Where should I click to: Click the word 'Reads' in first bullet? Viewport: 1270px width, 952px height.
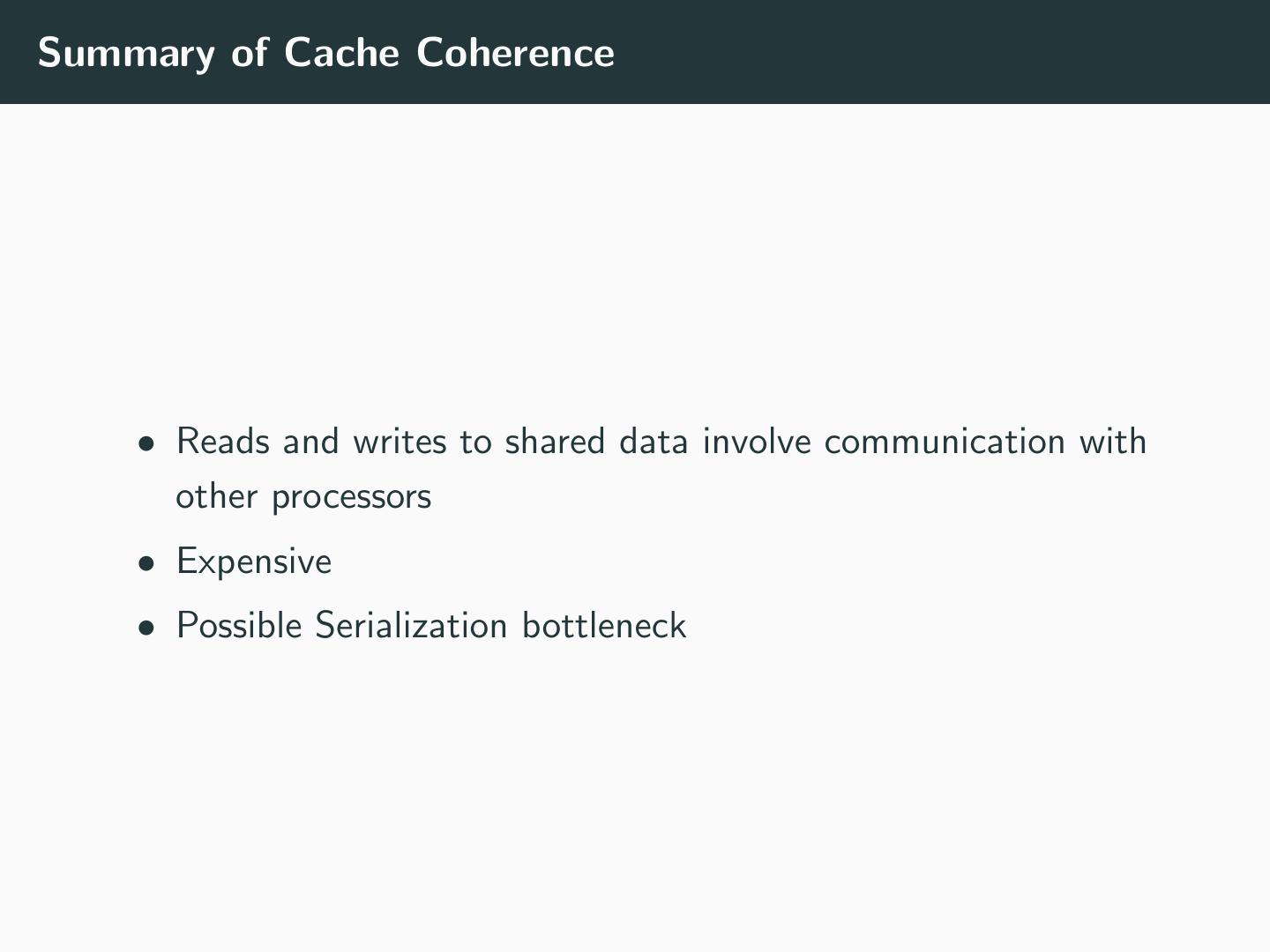point(222,442)
